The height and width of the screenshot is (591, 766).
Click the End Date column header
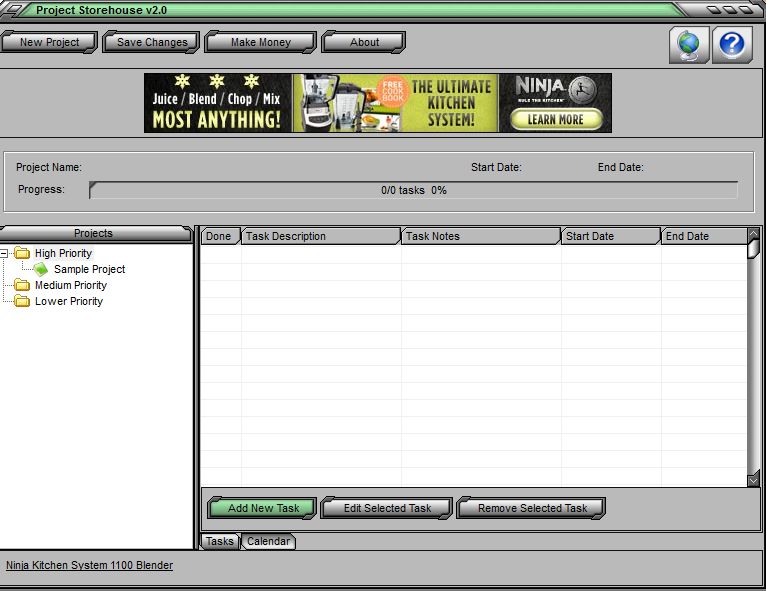[x=704, y=236]
